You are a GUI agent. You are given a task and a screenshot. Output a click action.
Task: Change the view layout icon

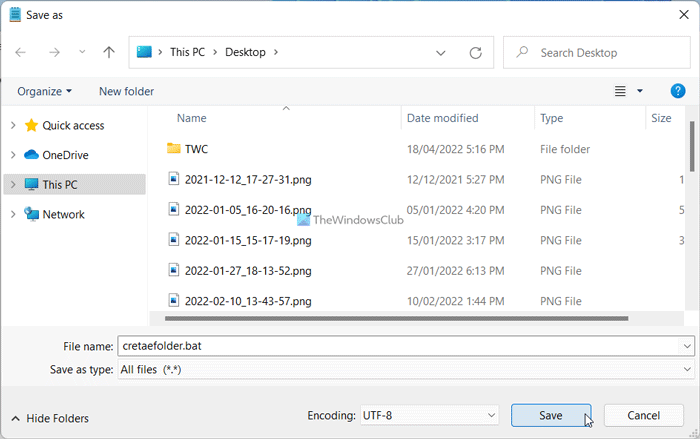coord(620,91)
